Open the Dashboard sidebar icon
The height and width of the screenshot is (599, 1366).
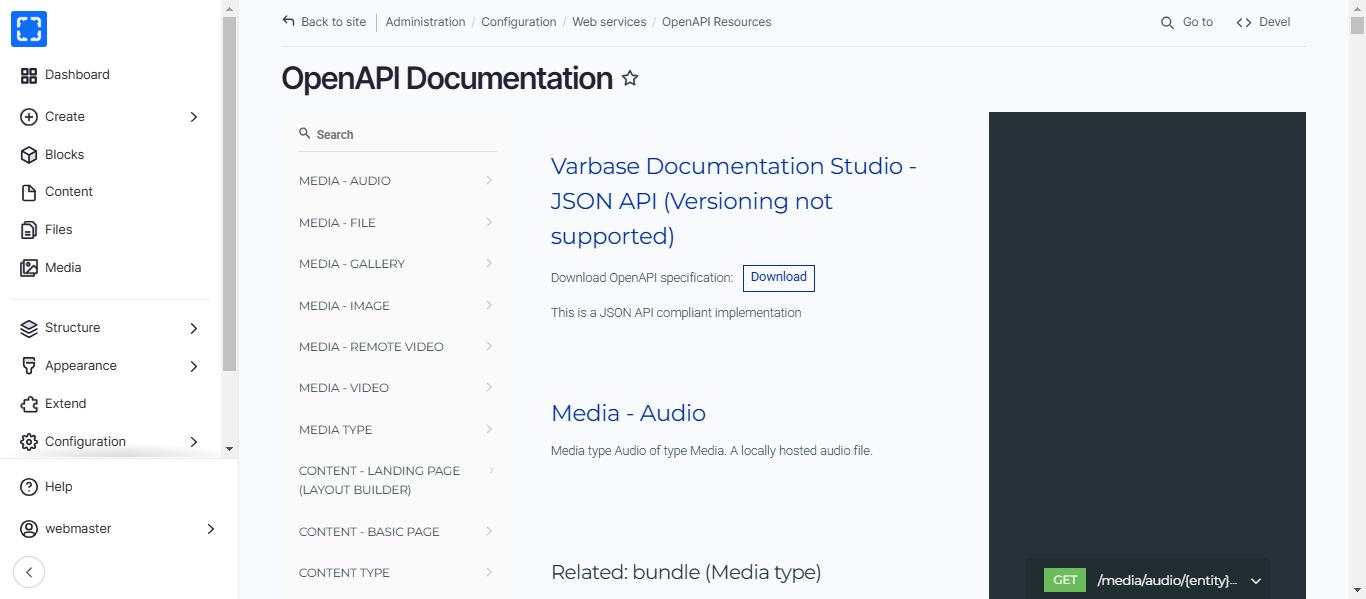(x=29, y=75)
